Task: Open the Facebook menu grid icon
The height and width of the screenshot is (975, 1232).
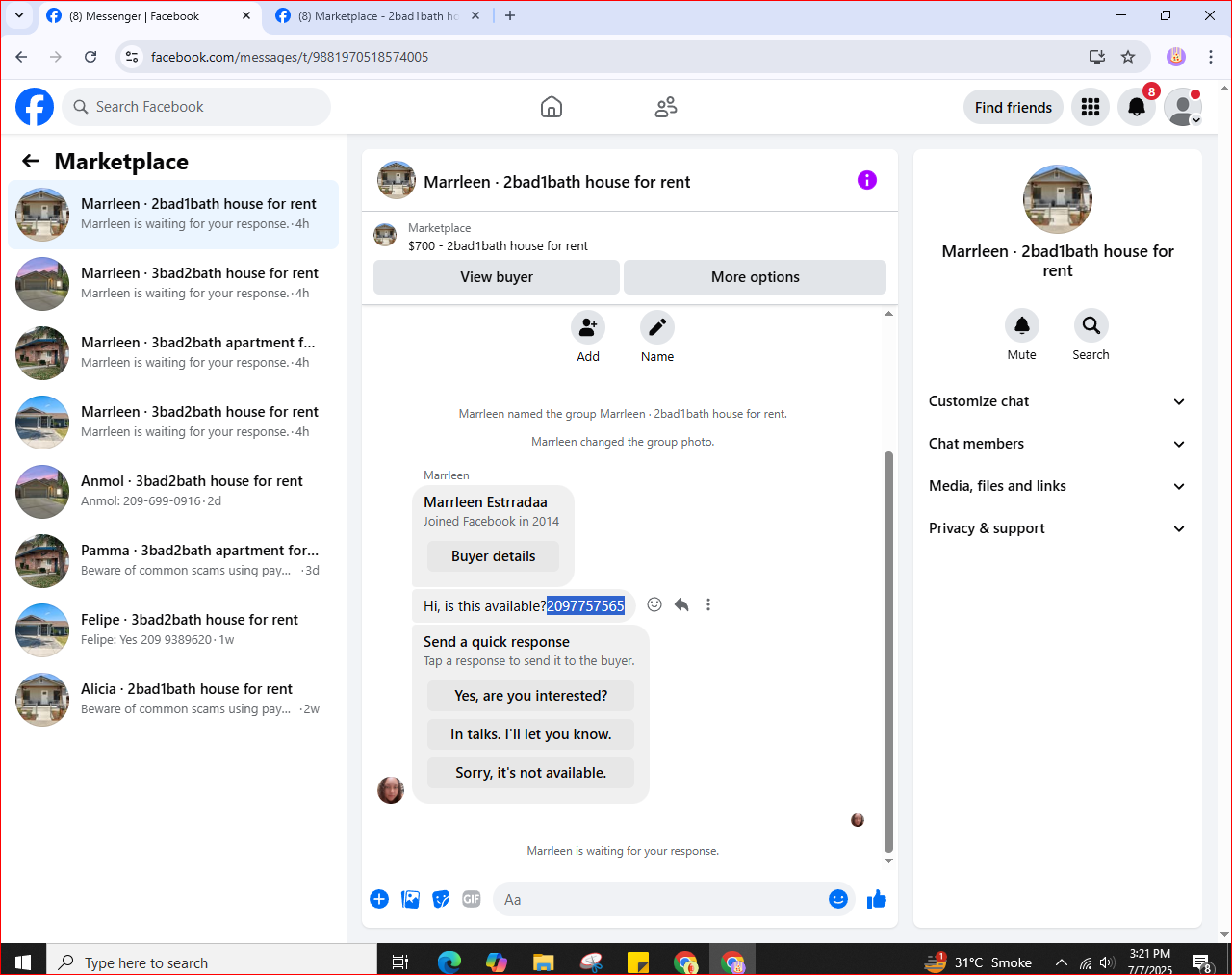Action: [x=1091, y=107]
